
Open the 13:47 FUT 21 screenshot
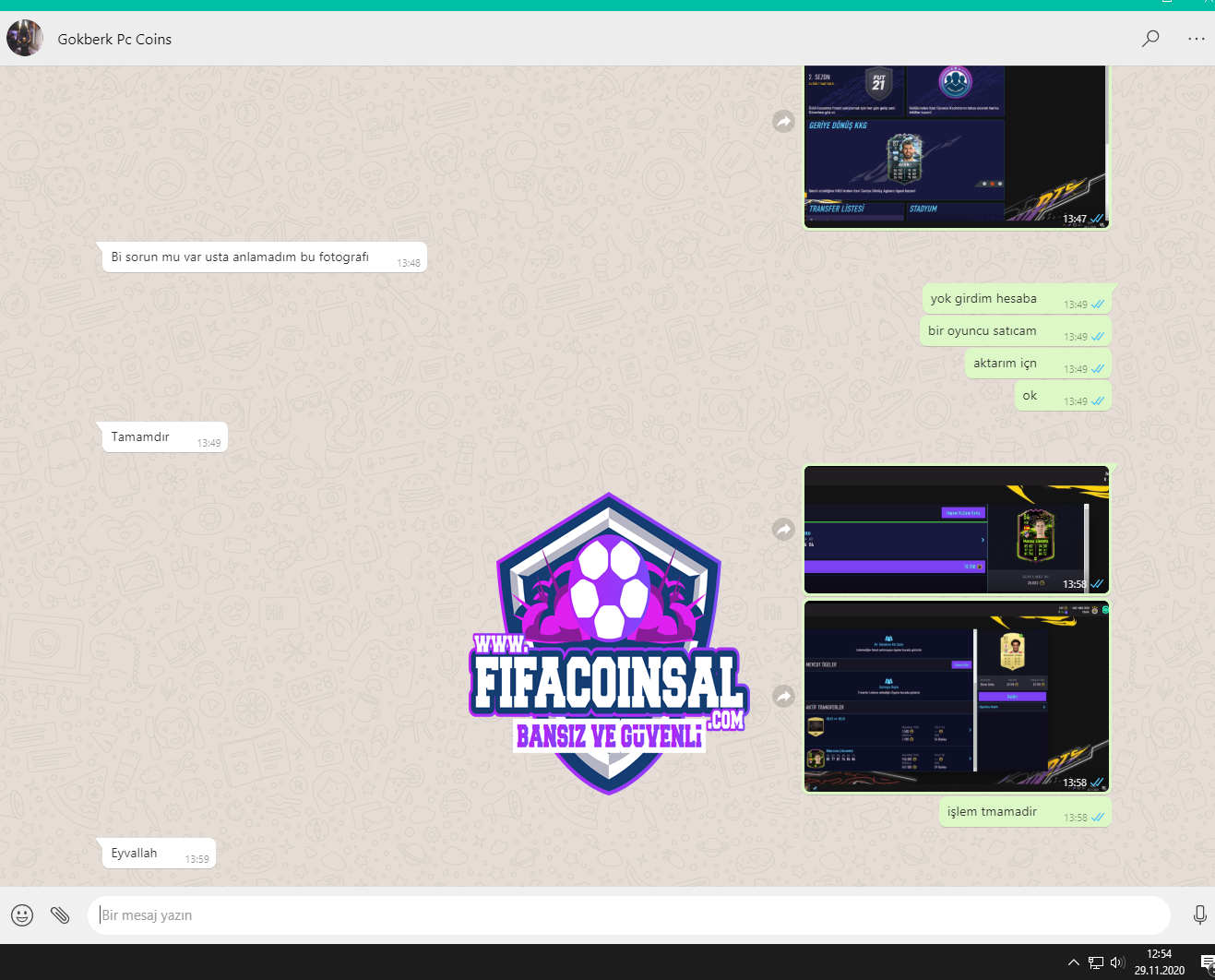pyautogui.click(x=956, y=145)
